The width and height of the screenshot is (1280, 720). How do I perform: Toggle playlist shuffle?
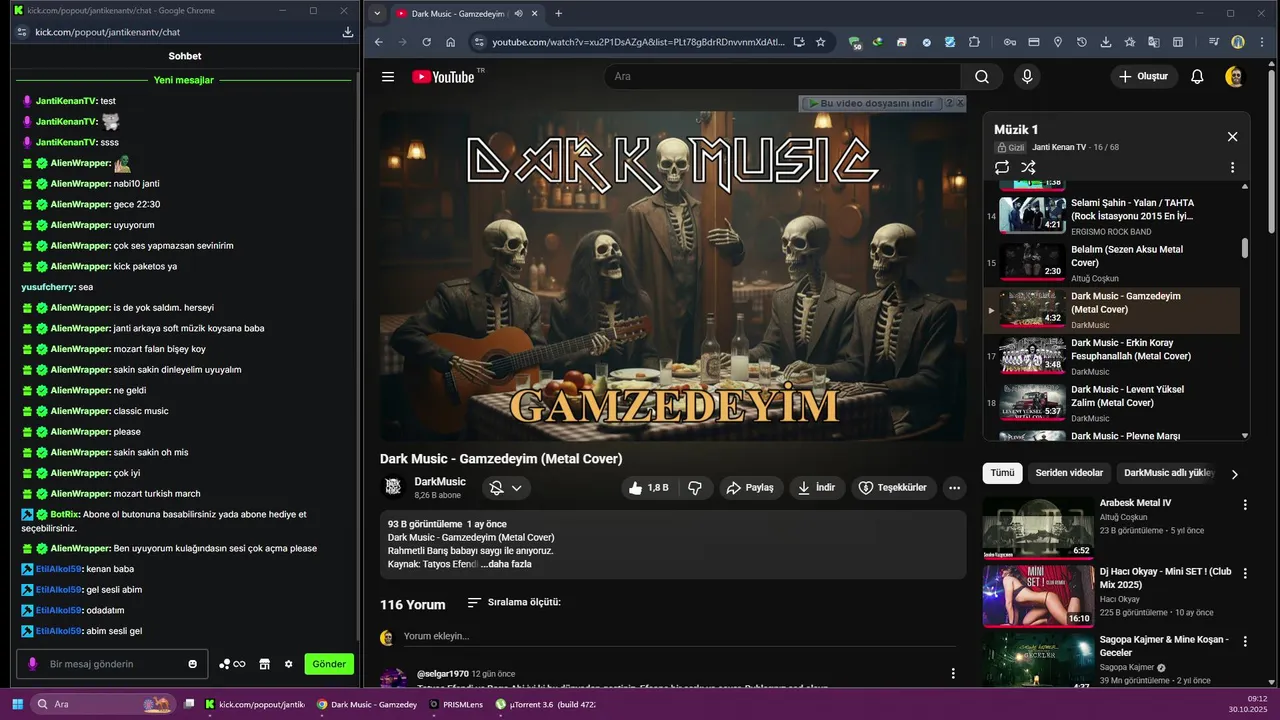[1028, 168]
